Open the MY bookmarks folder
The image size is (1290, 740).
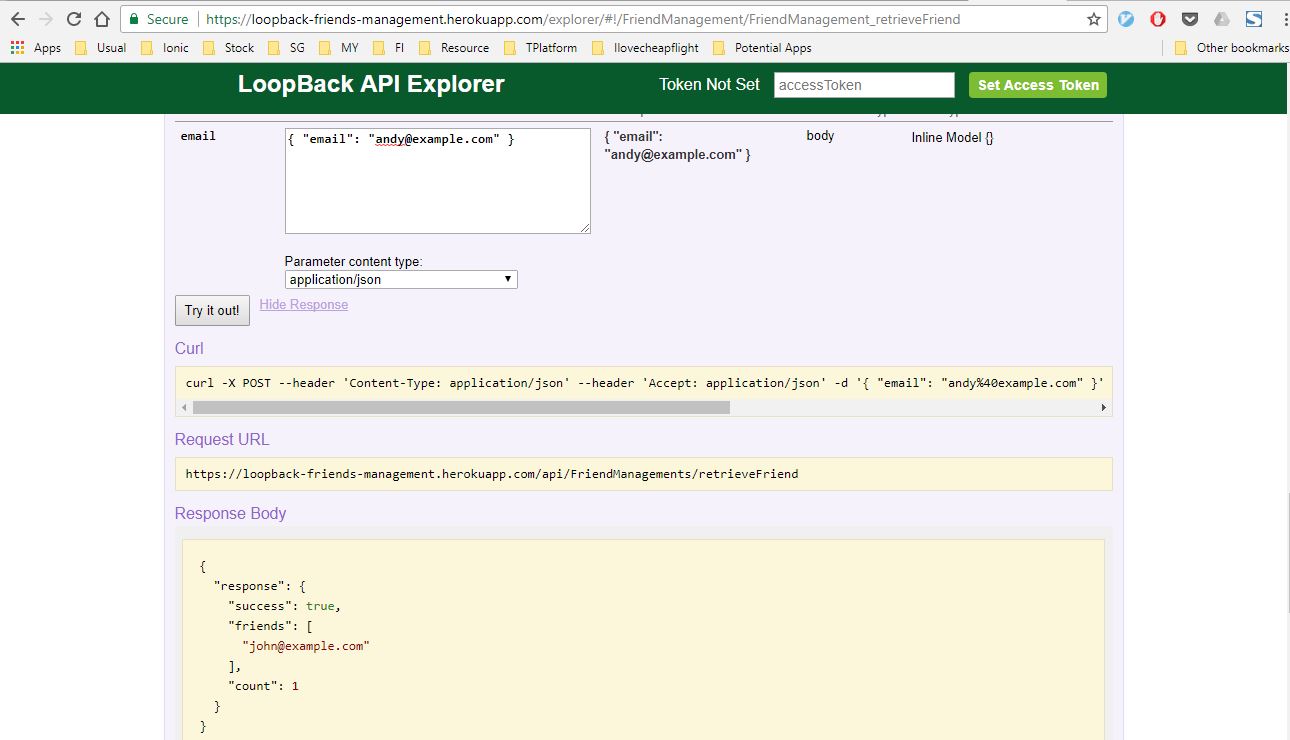pos(338,48)
